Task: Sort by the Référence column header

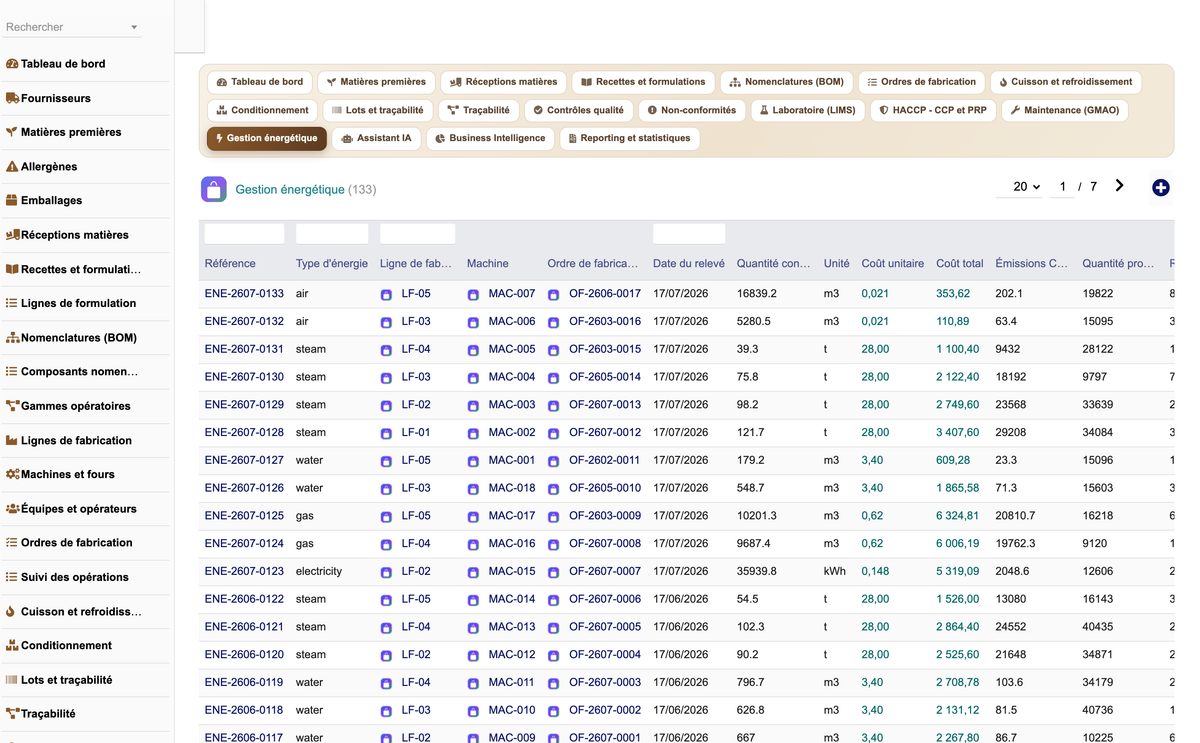Action: (230, 264)
